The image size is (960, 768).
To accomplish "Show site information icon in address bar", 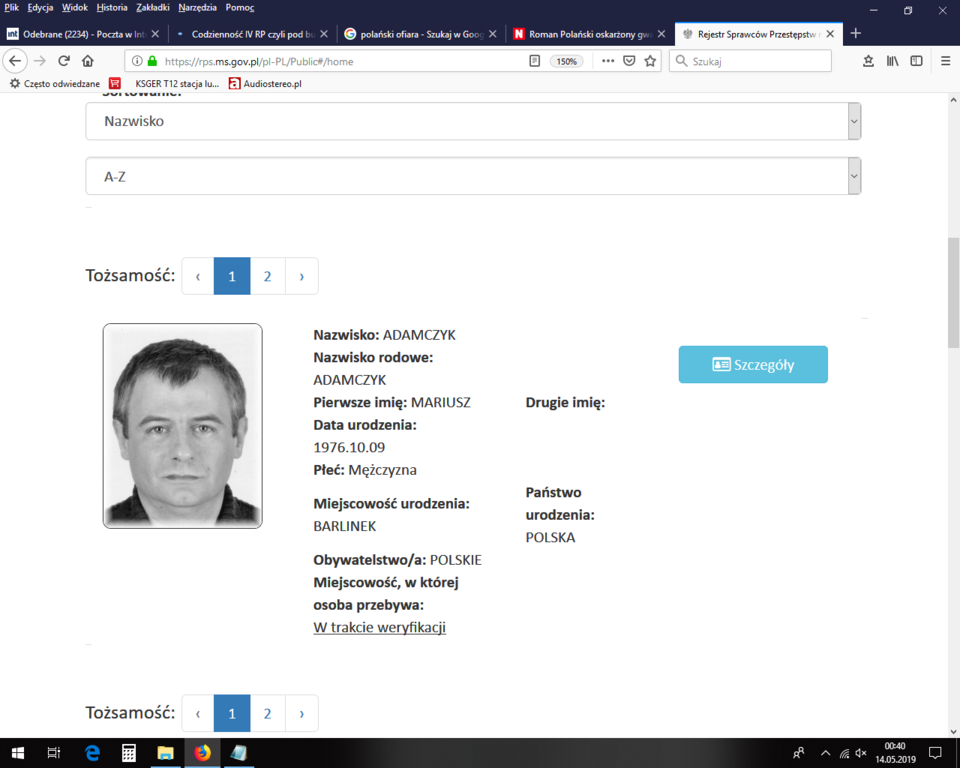I will (x=137, y=61).
